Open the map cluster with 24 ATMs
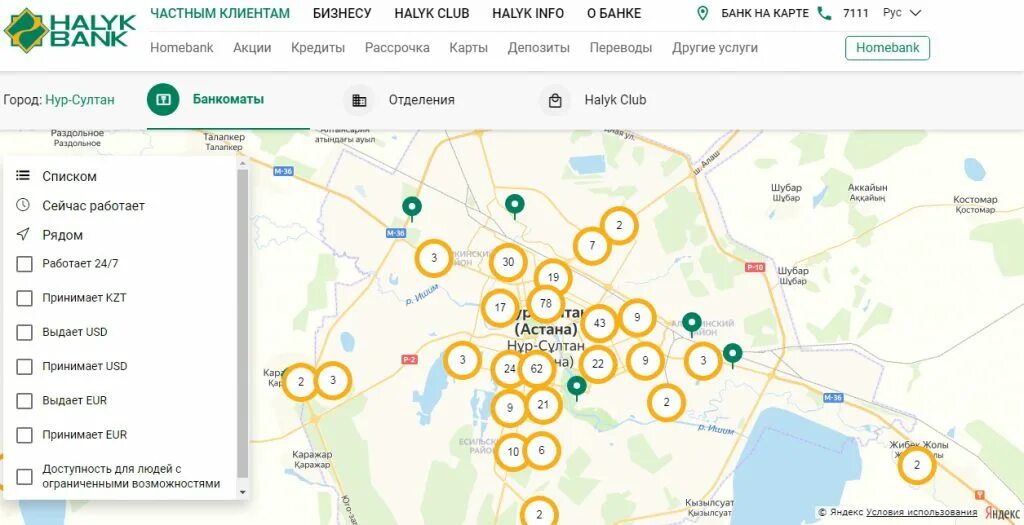This screenshot has width=1024, height=525. pyautogui.click(x=509, y=369)
